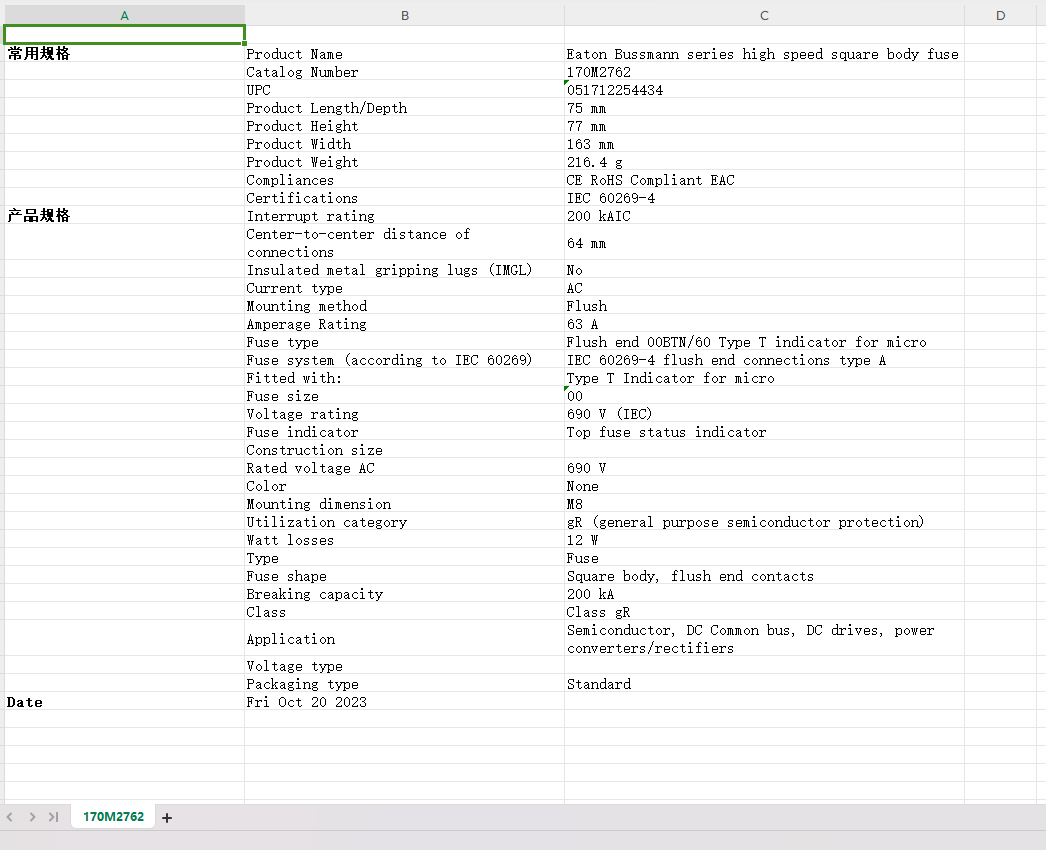Select 'Fuse system (according to IEC 60269)' cell
Image resolution: width=1046 pixels, height=850 pixels.
pos(405,360)
